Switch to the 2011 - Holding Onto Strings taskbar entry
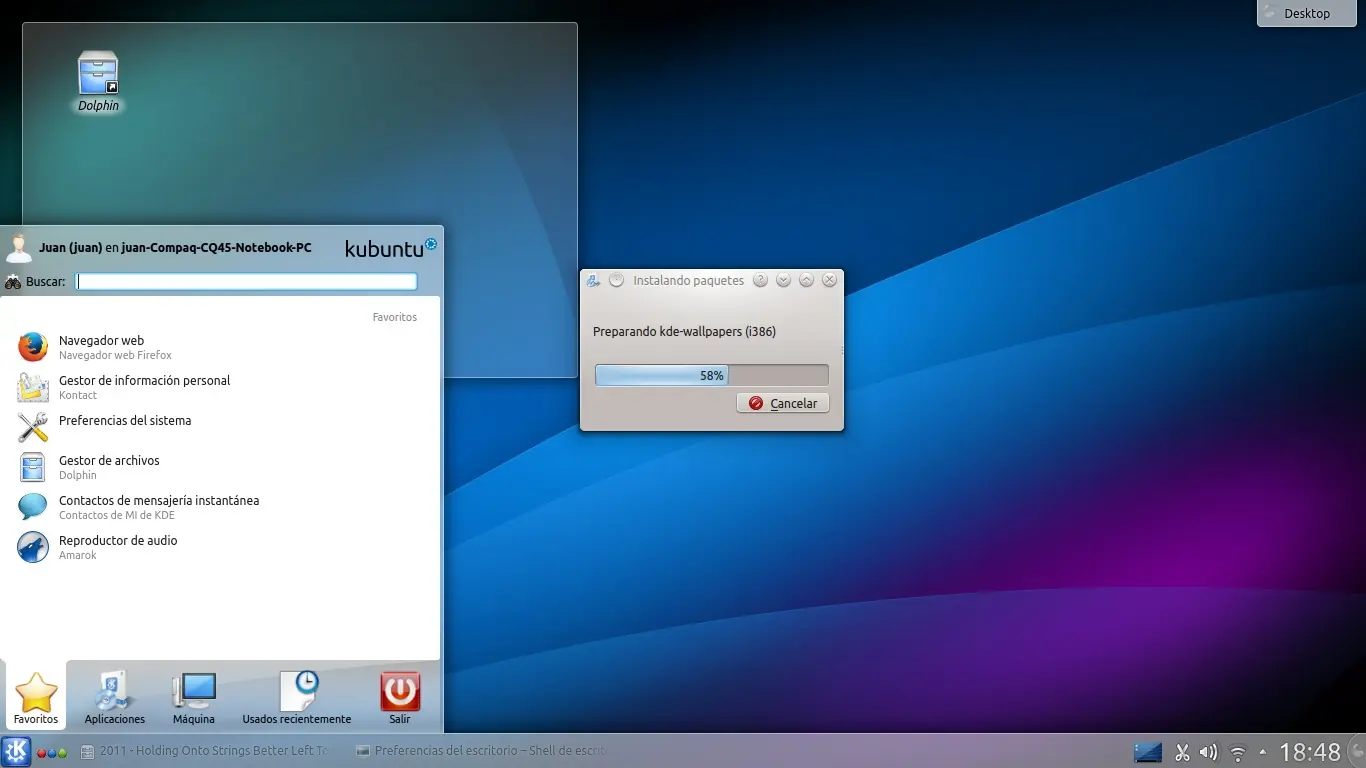The height and width of the screenshot is (768, 1366). pyautogui.click(x=205, y=751)
